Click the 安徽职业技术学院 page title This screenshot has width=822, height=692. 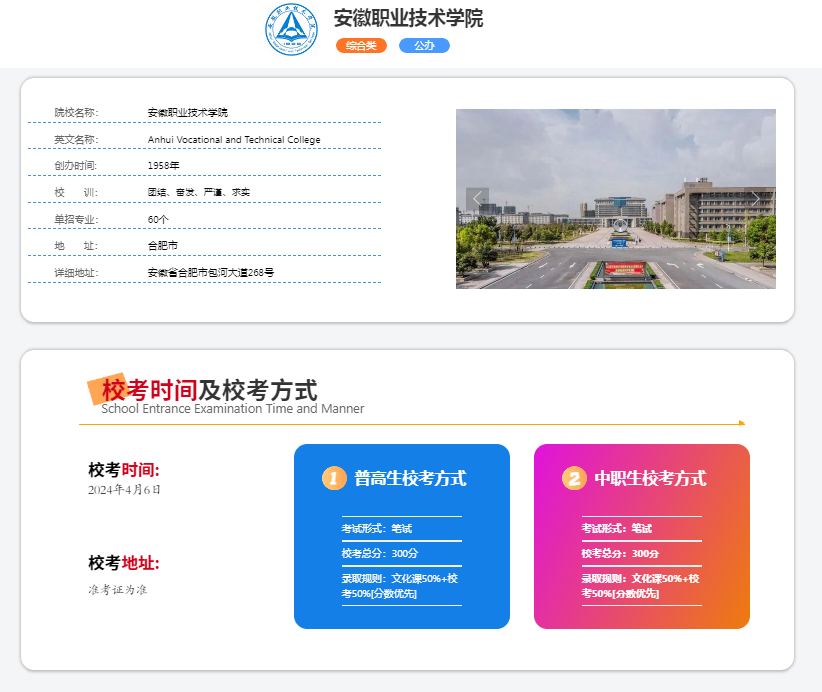[408, 18]
